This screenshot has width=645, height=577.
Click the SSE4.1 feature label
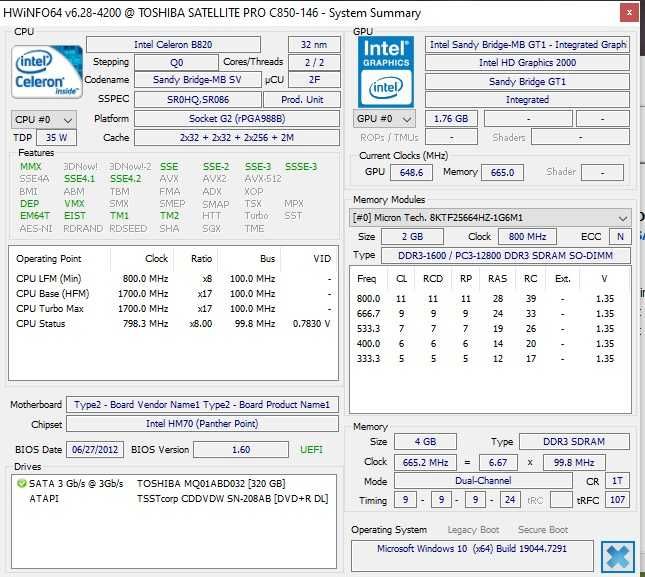tap(79, 178)
